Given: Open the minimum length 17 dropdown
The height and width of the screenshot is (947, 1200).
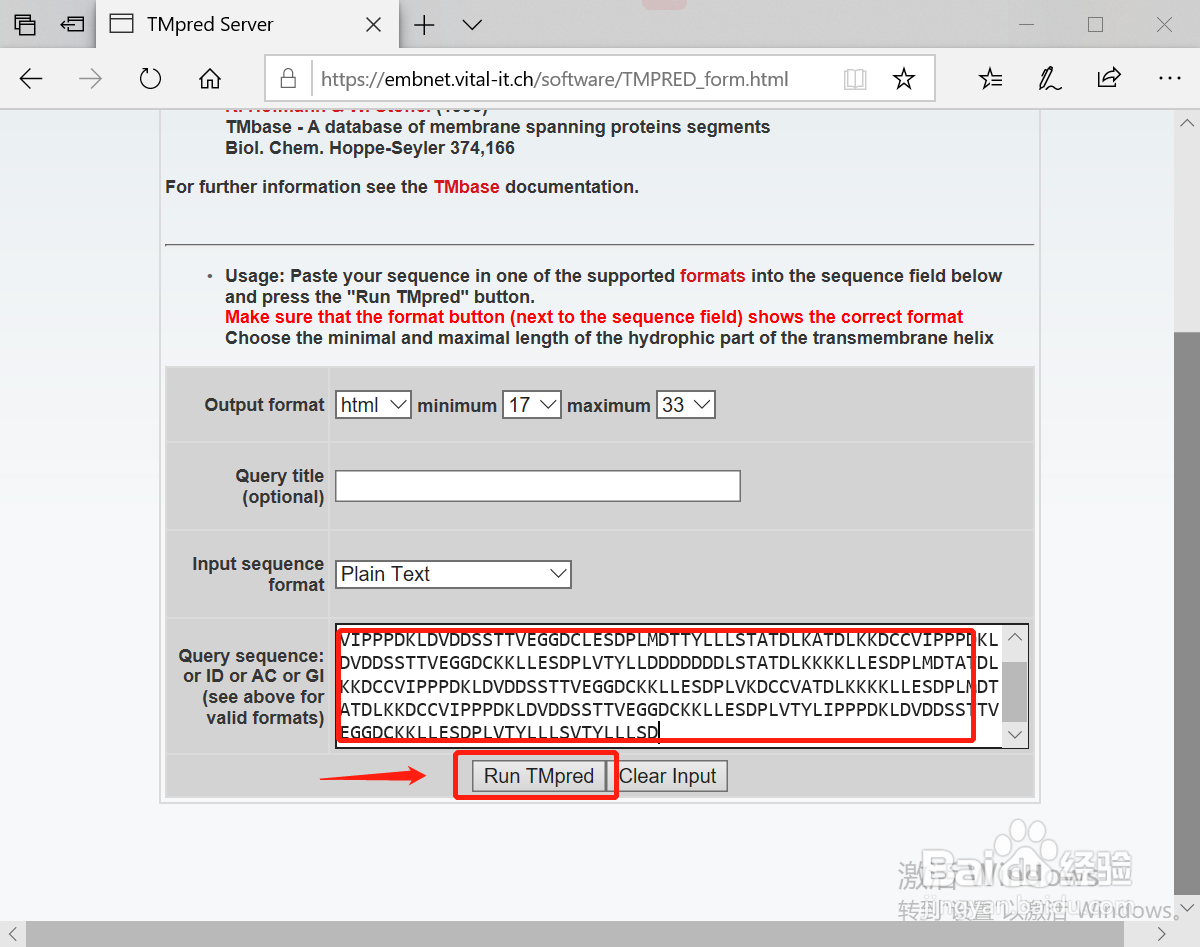Looking at the screenshot, I should [532, 405].
